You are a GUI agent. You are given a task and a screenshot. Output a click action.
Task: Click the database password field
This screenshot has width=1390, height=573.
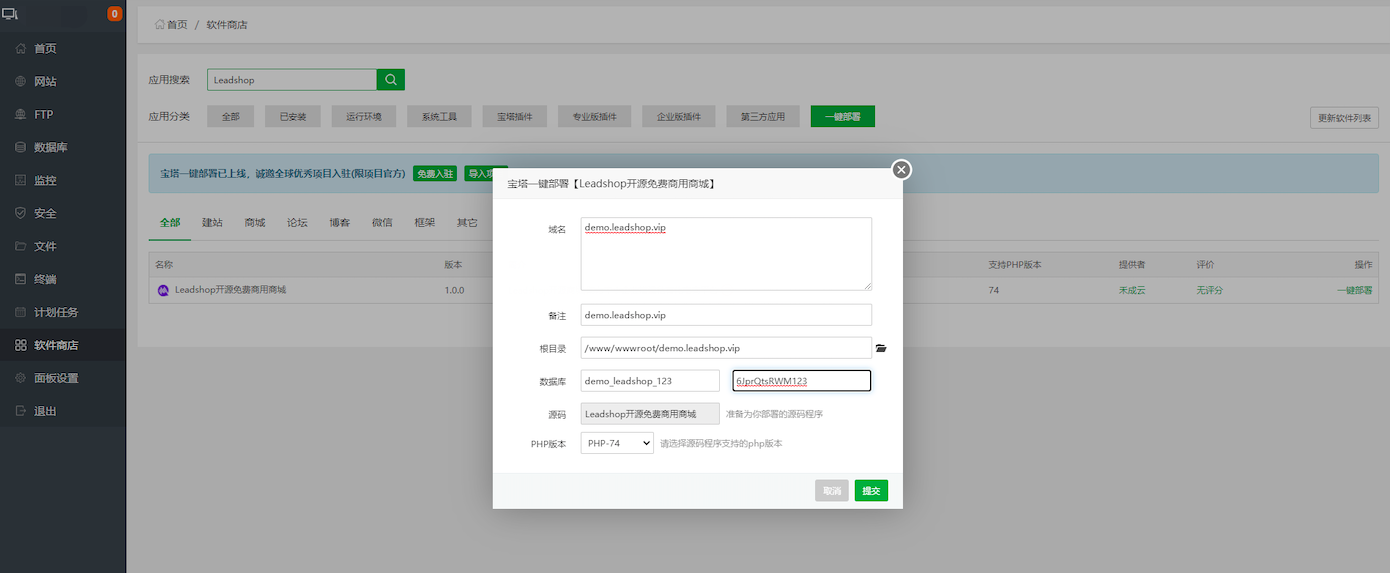[x=802, y=381]
